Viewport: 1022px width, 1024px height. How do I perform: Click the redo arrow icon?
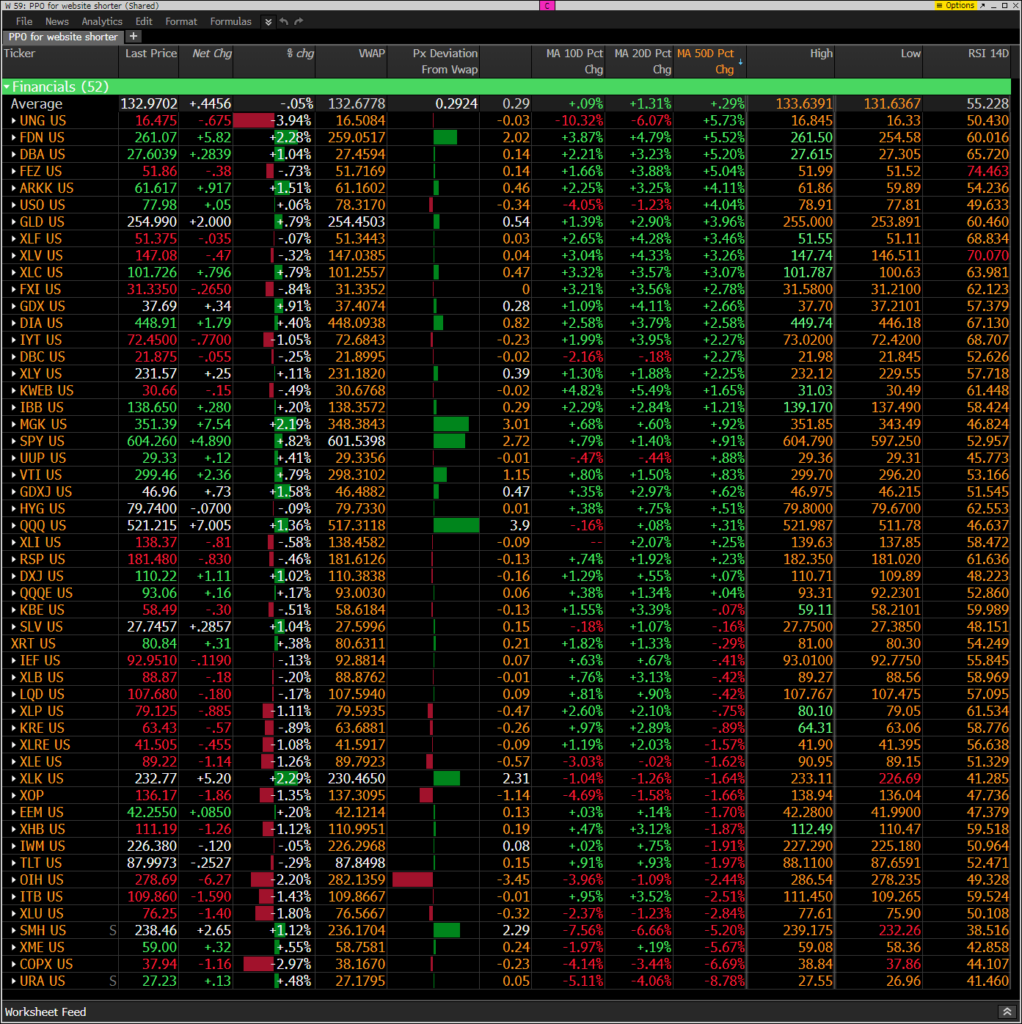click(298, 22)
